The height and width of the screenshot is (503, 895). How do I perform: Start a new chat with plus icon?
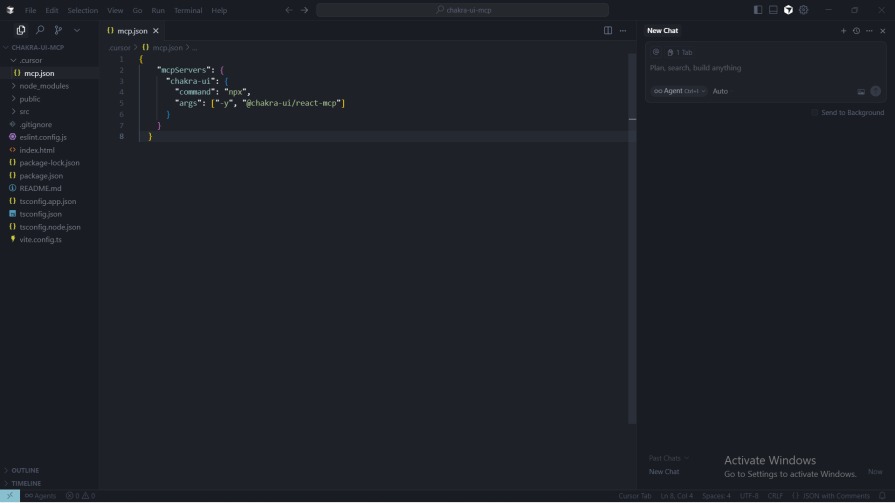click(843, 31)
